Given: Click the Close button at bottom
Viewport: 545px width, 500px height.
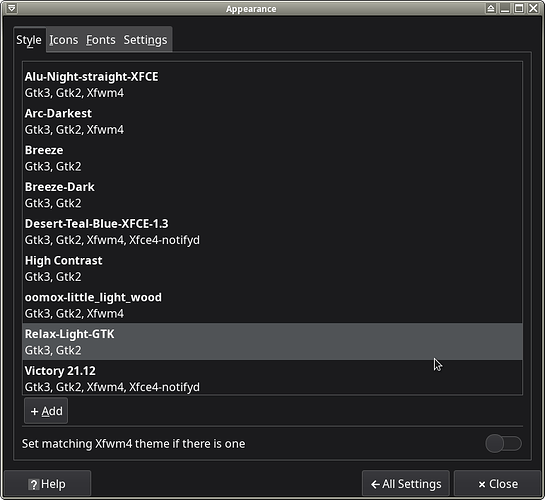Looking at the screenshot, I should 497,484.
